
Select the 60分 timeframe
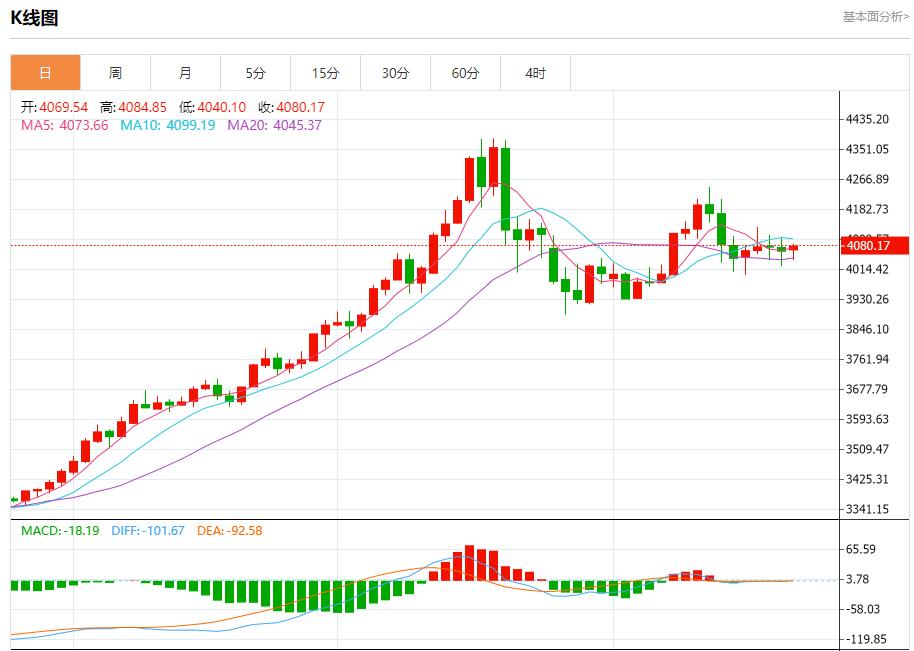(x=467, y=72)
